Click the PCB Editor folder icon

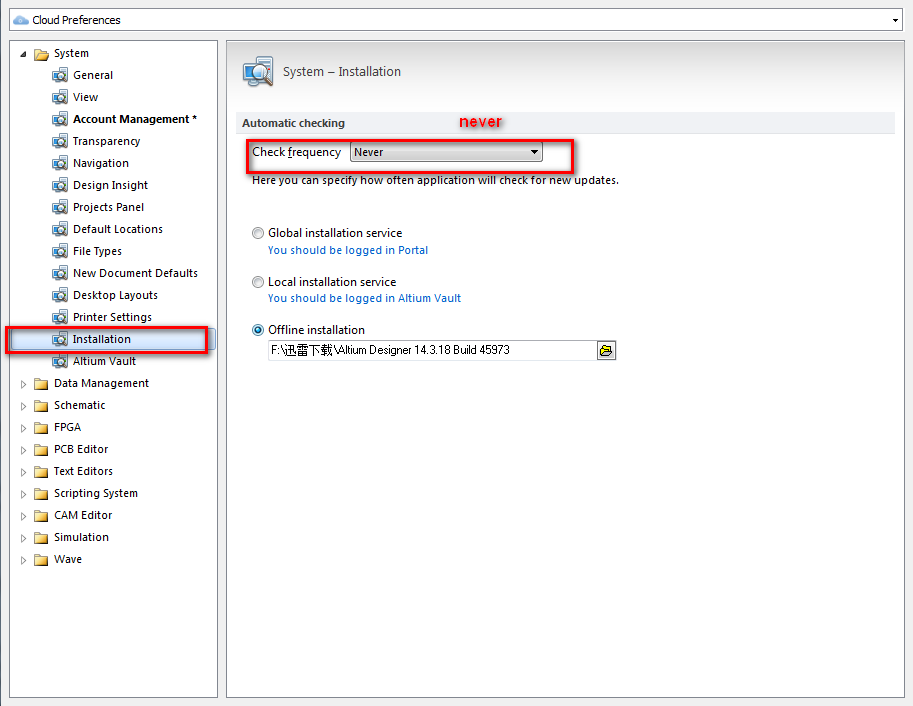[41, 449]
